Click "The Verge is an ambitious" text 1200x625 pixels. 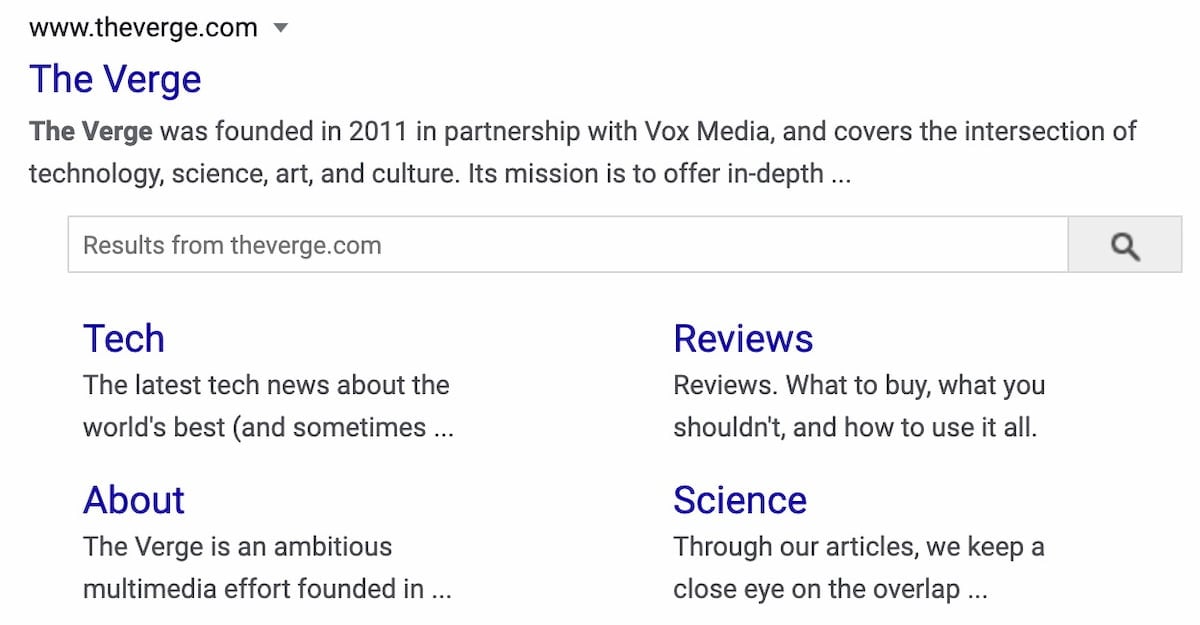point(237,547)
